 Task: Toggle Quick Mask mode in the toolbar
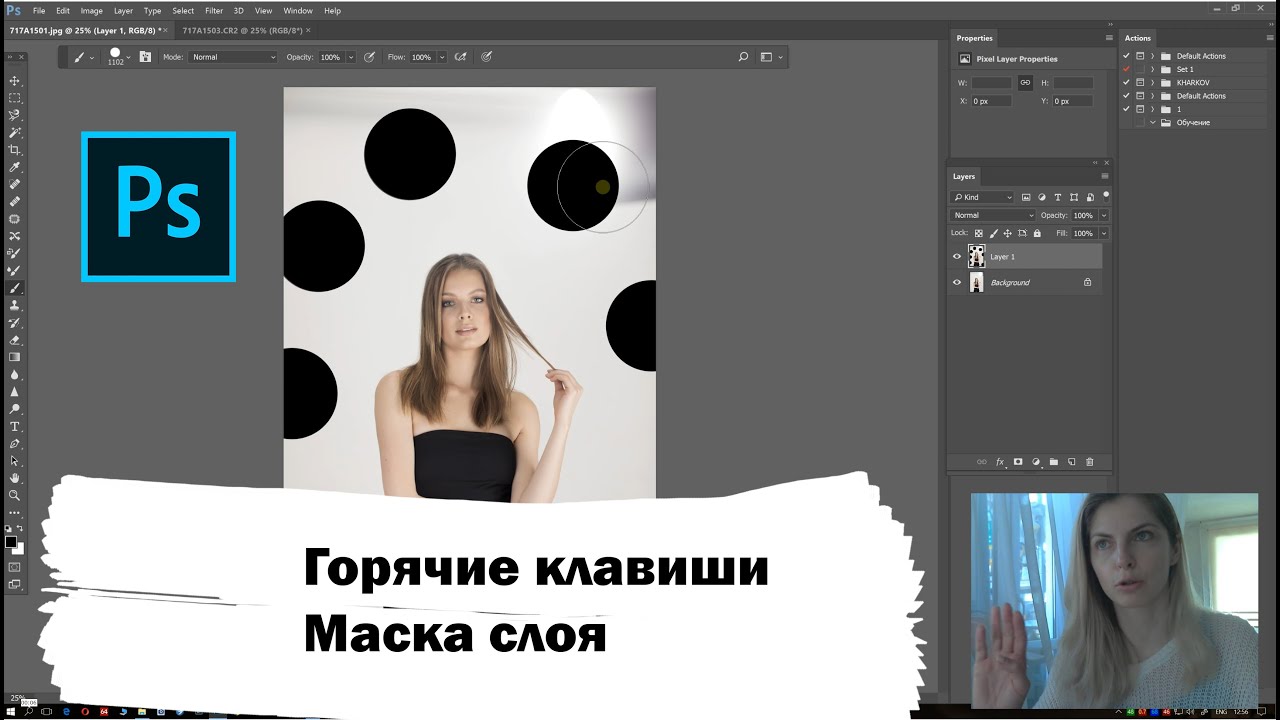click(x=14, y=567)
